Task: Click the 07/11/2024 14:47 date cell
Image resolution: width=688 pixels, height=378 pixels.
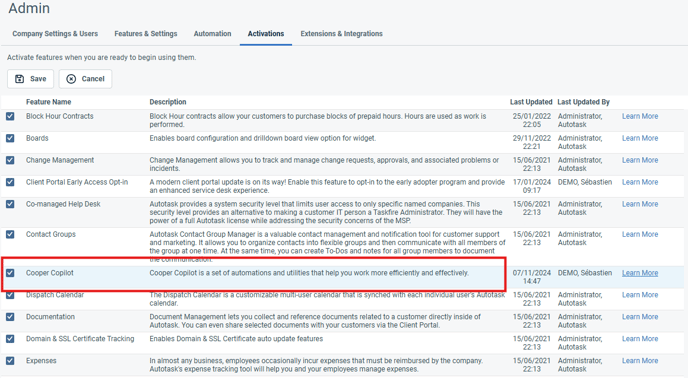Action: (x=532, y=277)
